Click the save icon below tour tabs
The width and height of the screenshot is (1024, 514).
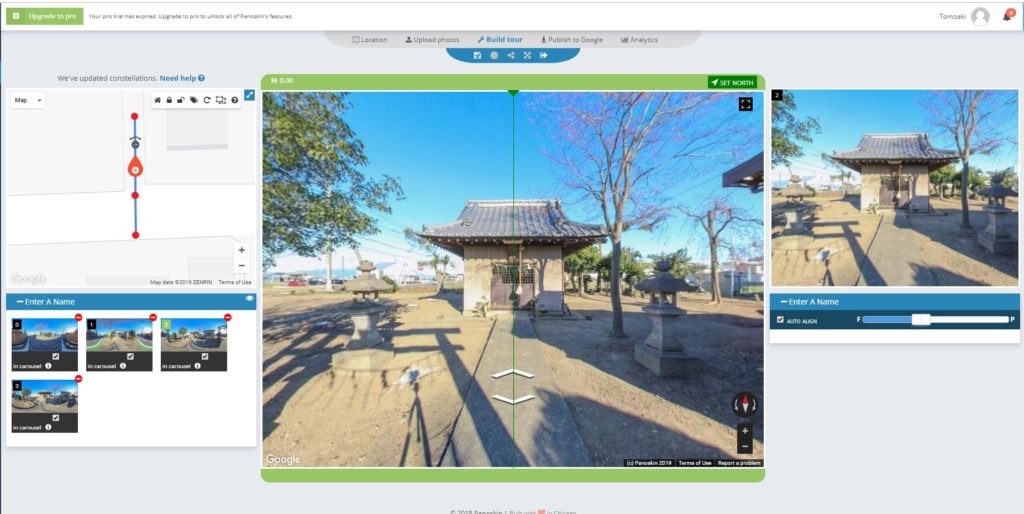point(477,55)
